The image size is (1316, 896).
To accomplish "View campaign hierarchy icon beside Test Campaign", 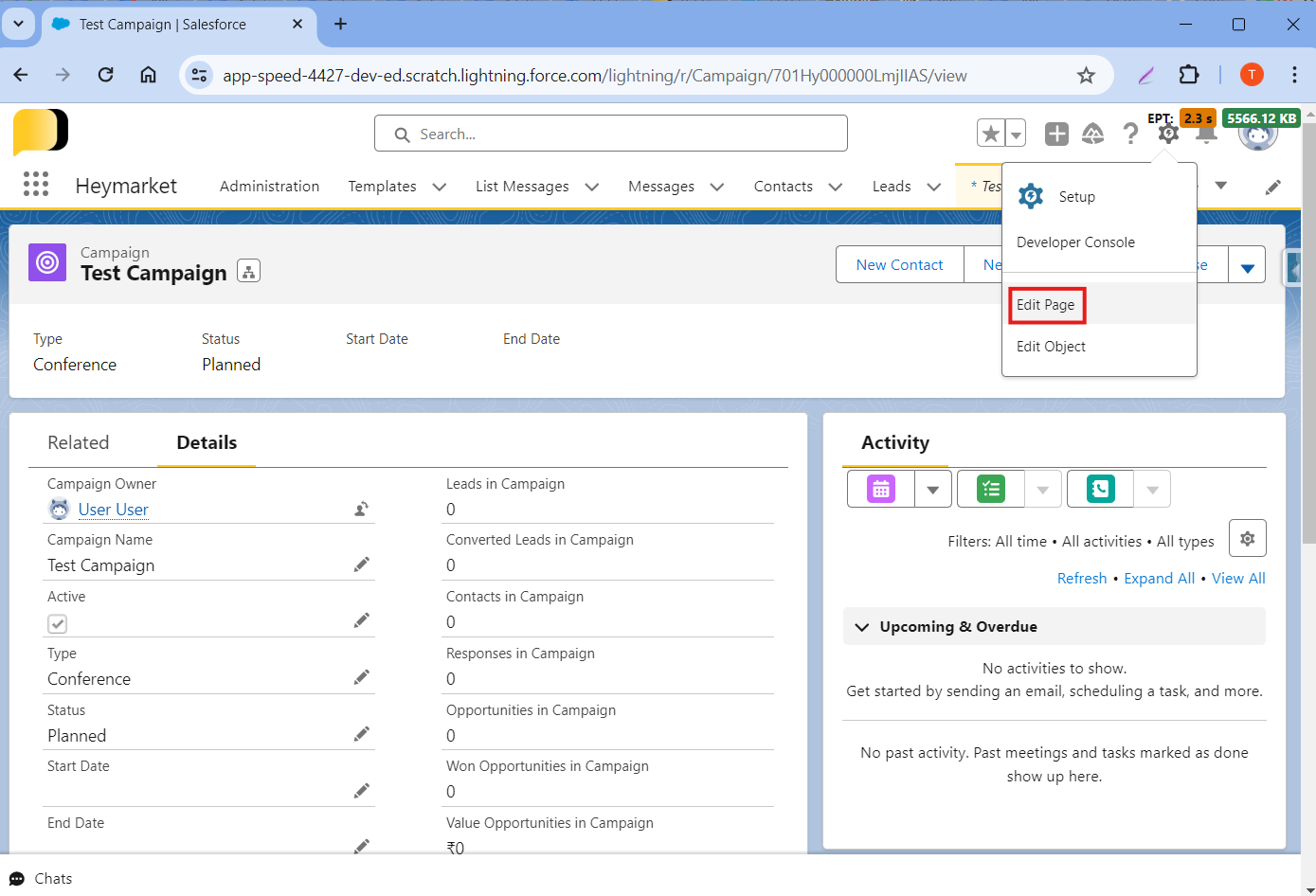I will pyautogui.click(x=248, y=272).
